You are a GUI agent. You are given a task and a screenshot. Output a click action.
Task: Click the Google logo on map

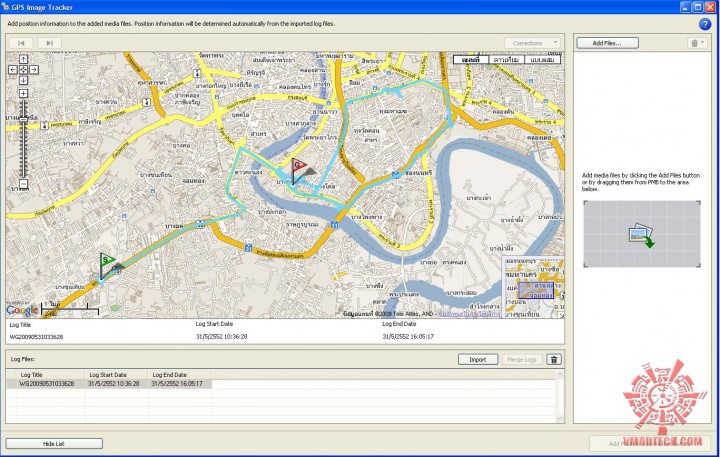click(22, 310)
